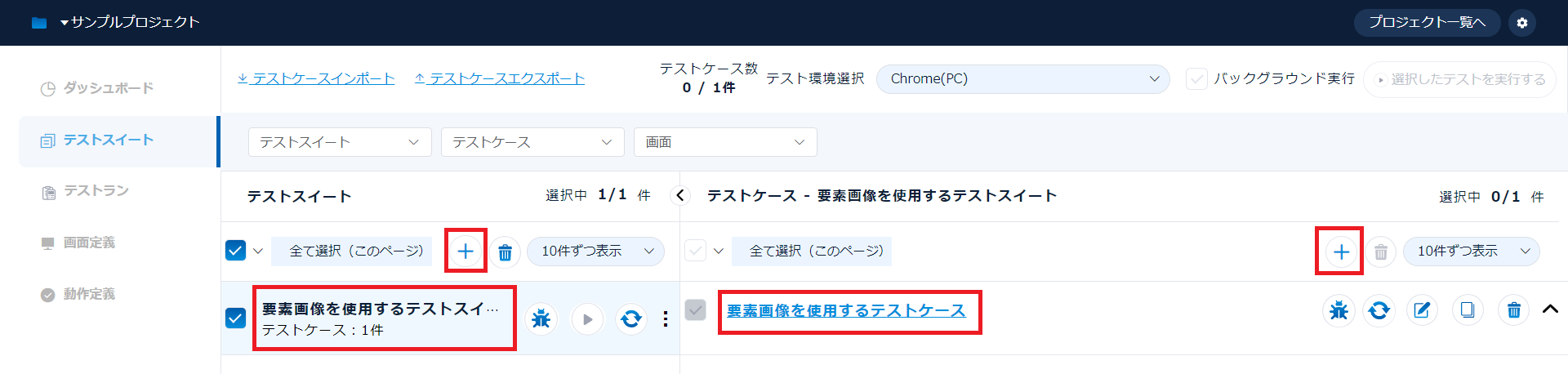Toggle the select-all checkbox for test suites
This screenshot has height=374, width=1568.
tap(235, 251)
